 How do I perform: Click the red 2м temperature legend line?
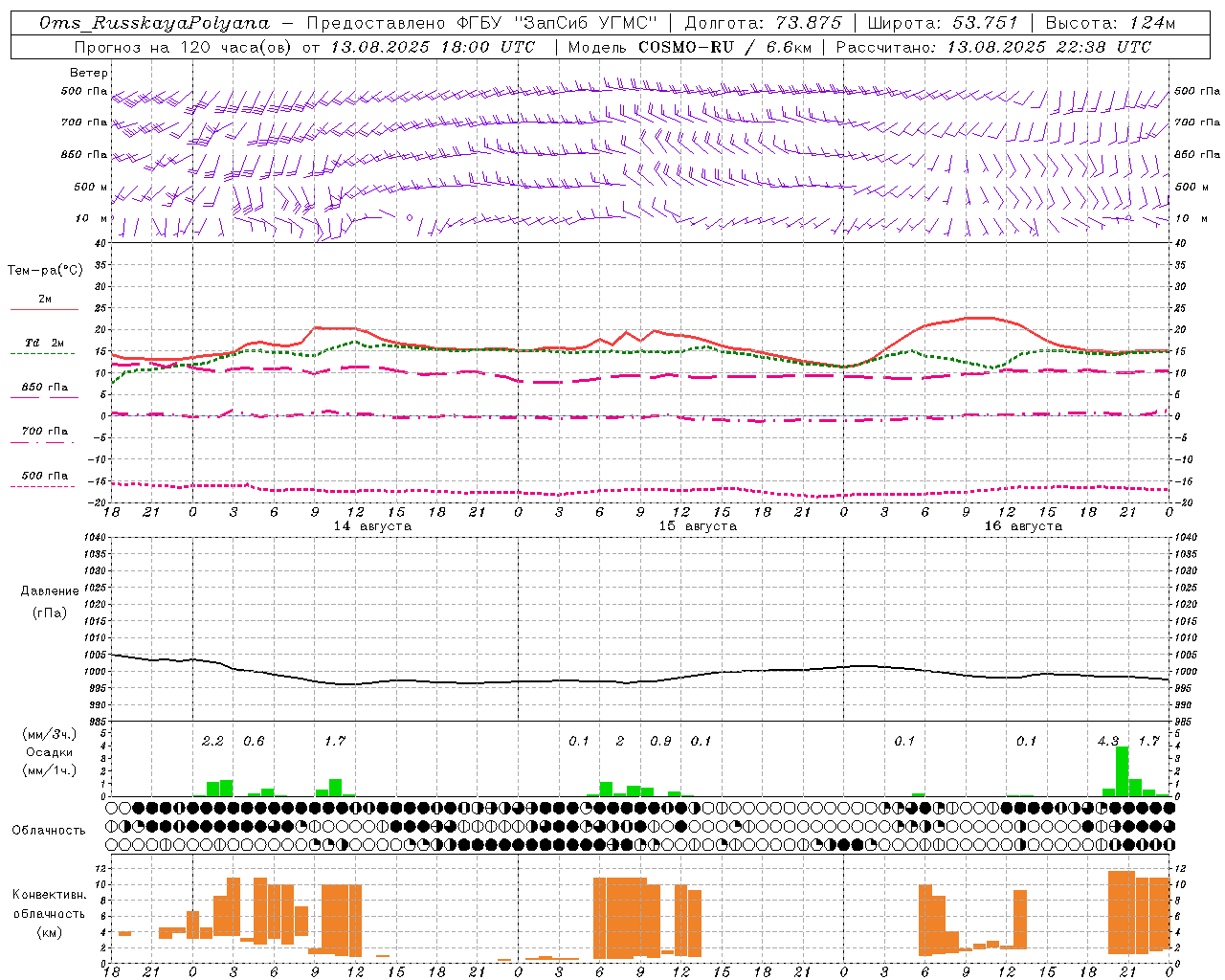[x=44, y=309]
